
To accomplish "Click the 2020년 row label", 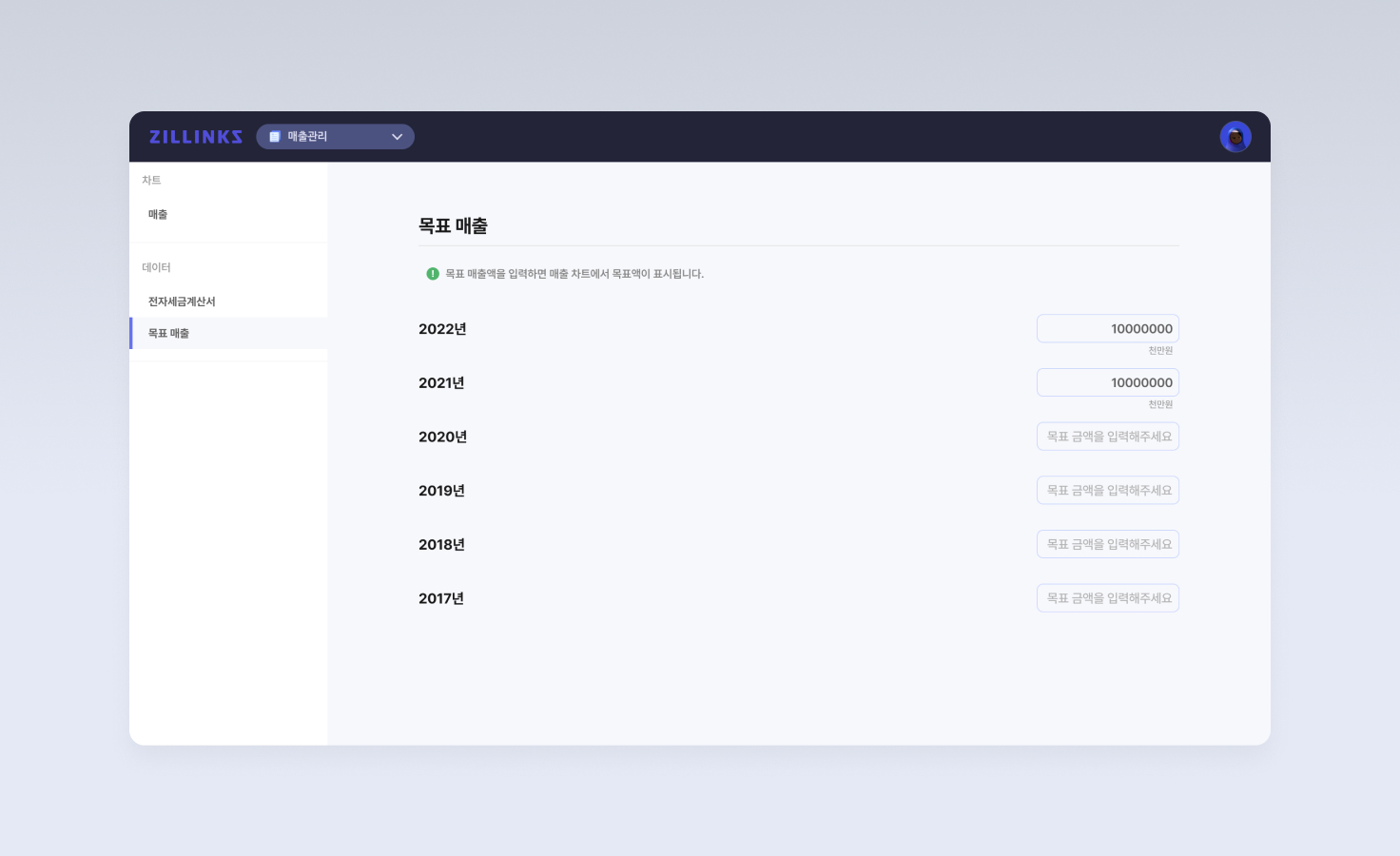I will (442, 438).
